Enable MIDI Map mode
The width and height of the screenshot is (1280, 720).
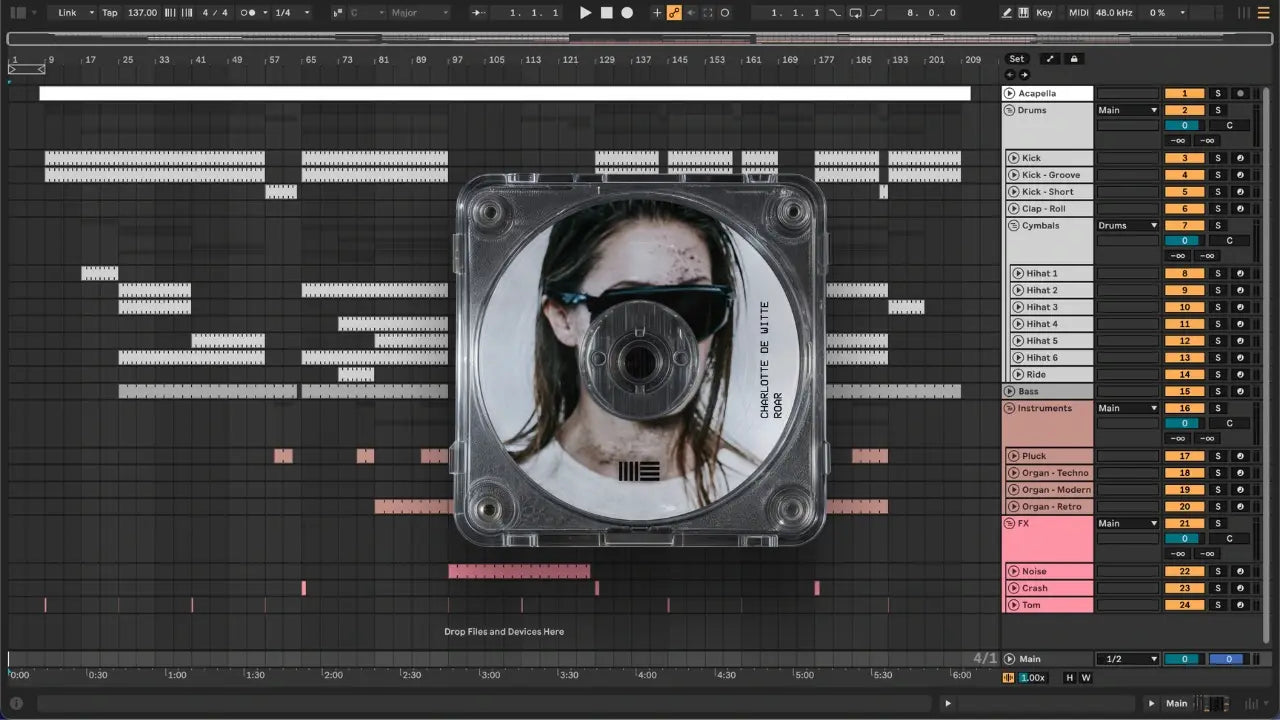point(1078,13)
